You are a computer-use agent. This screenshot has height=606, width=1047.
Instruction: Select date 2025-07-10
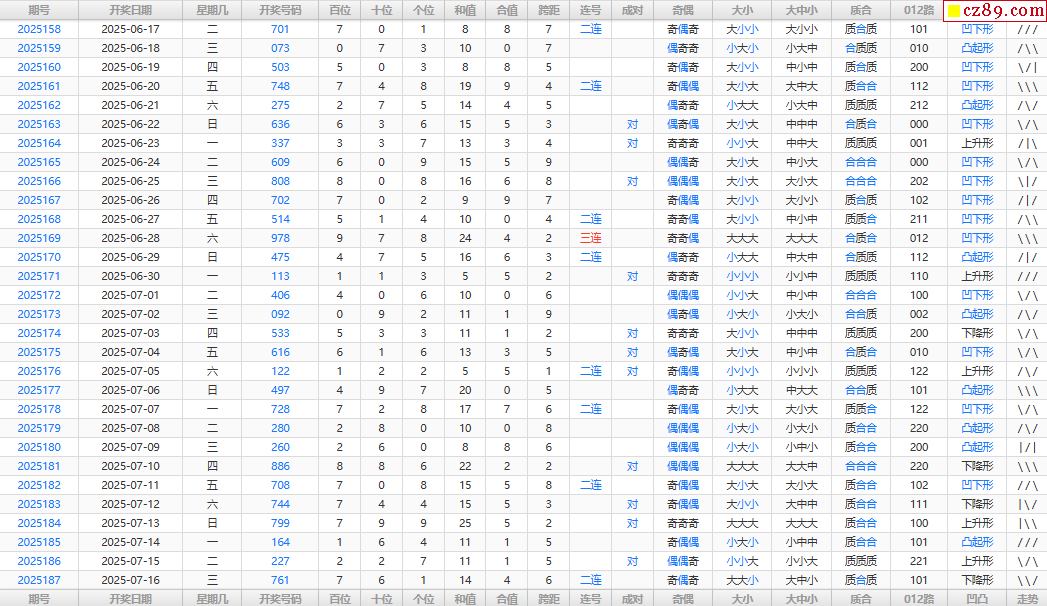(130, 467)
